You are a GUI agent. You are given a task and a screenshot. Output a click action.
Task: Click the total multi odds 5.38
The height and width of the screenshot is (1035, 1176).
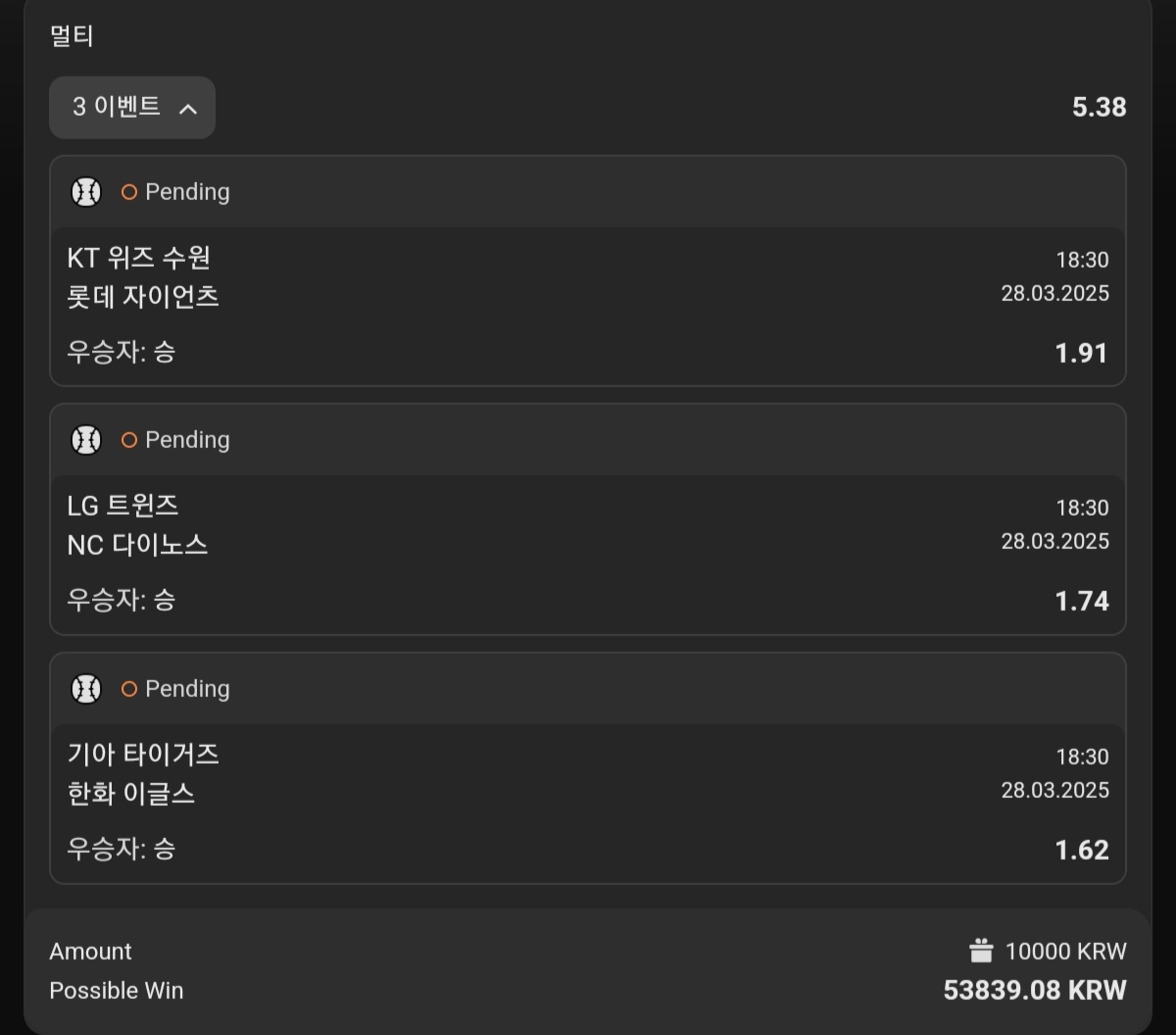pyautogui.click(x=1100, y=107)
